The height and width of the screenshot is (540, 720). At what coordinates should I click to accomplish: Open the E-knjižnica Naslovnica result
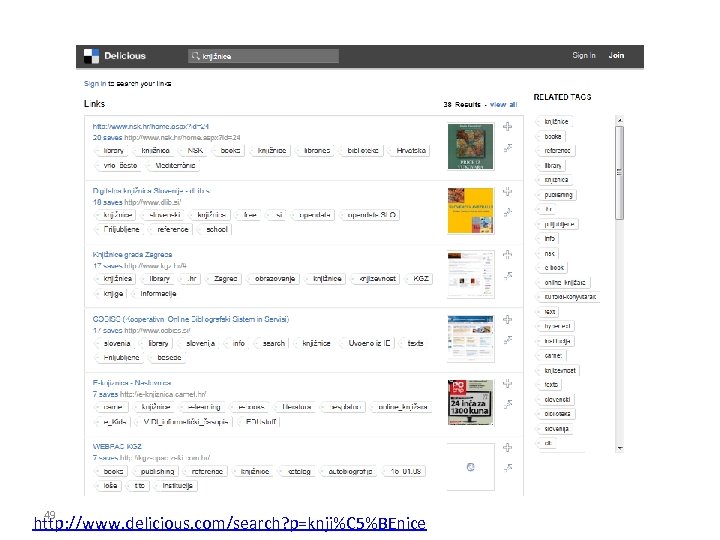pyautogui.click(x=132, y=382)
